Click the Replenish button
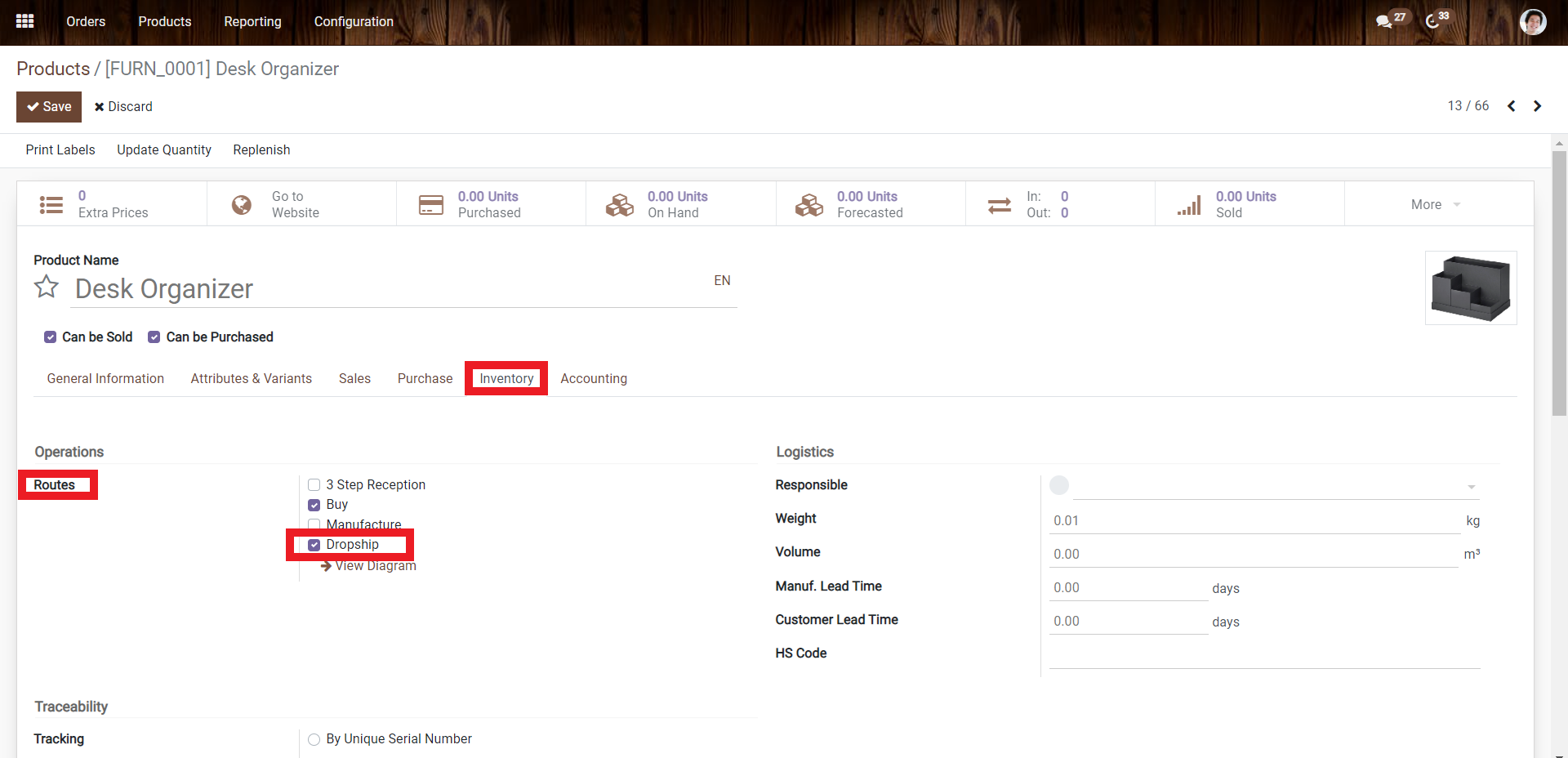Viewport: 1568px width, 758px height. (261, 149)
